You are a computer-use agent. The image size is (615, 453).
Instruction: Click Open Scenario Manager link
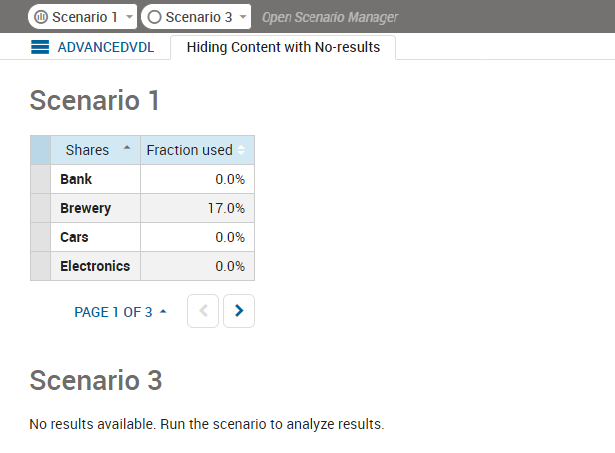[329, 17]
